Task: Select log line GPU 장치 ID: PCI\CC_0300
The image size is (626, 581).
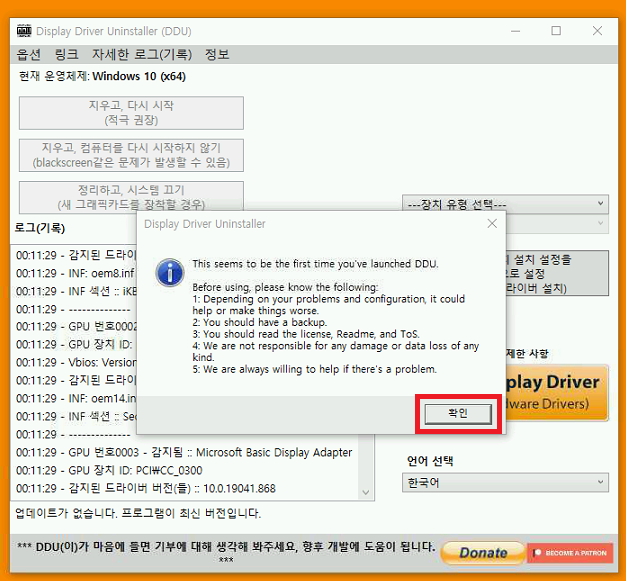Action: point(109,470)
